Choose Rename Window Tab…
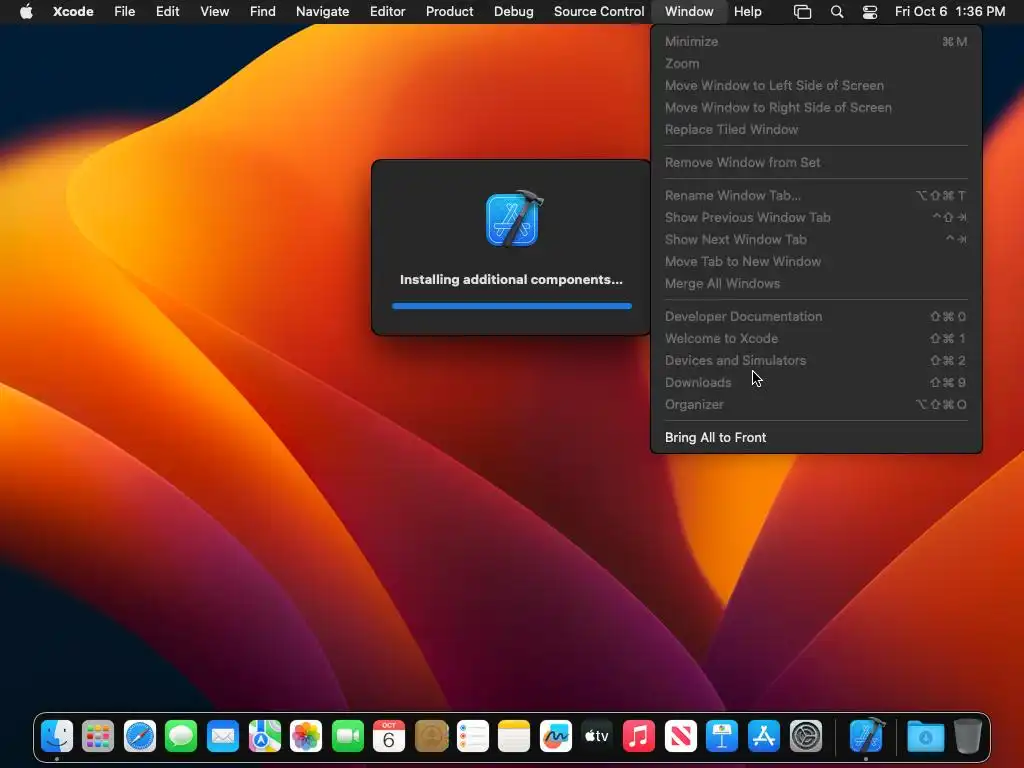This screenshot has height=768, width=1024. [x=816, y=195]
